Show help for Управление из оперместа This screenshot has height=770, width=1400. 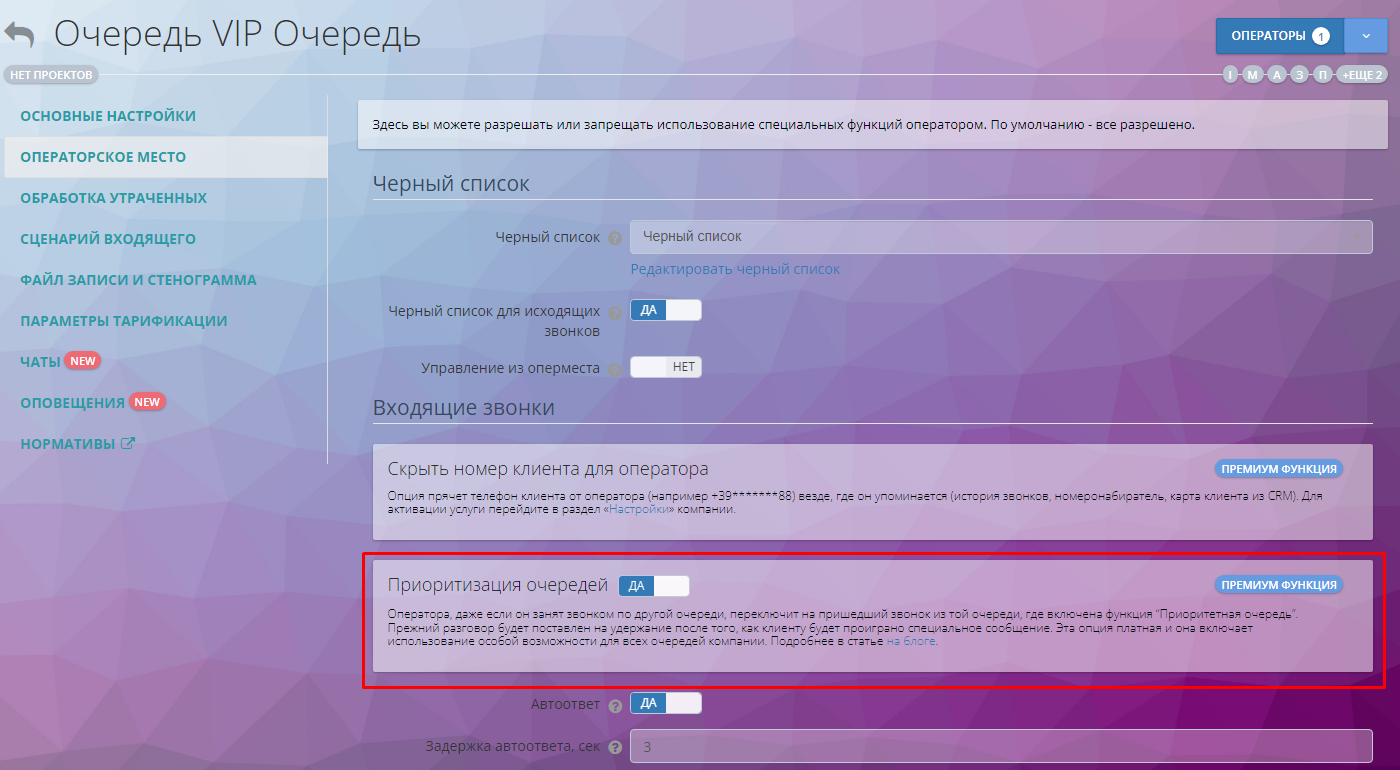point(614,369)
